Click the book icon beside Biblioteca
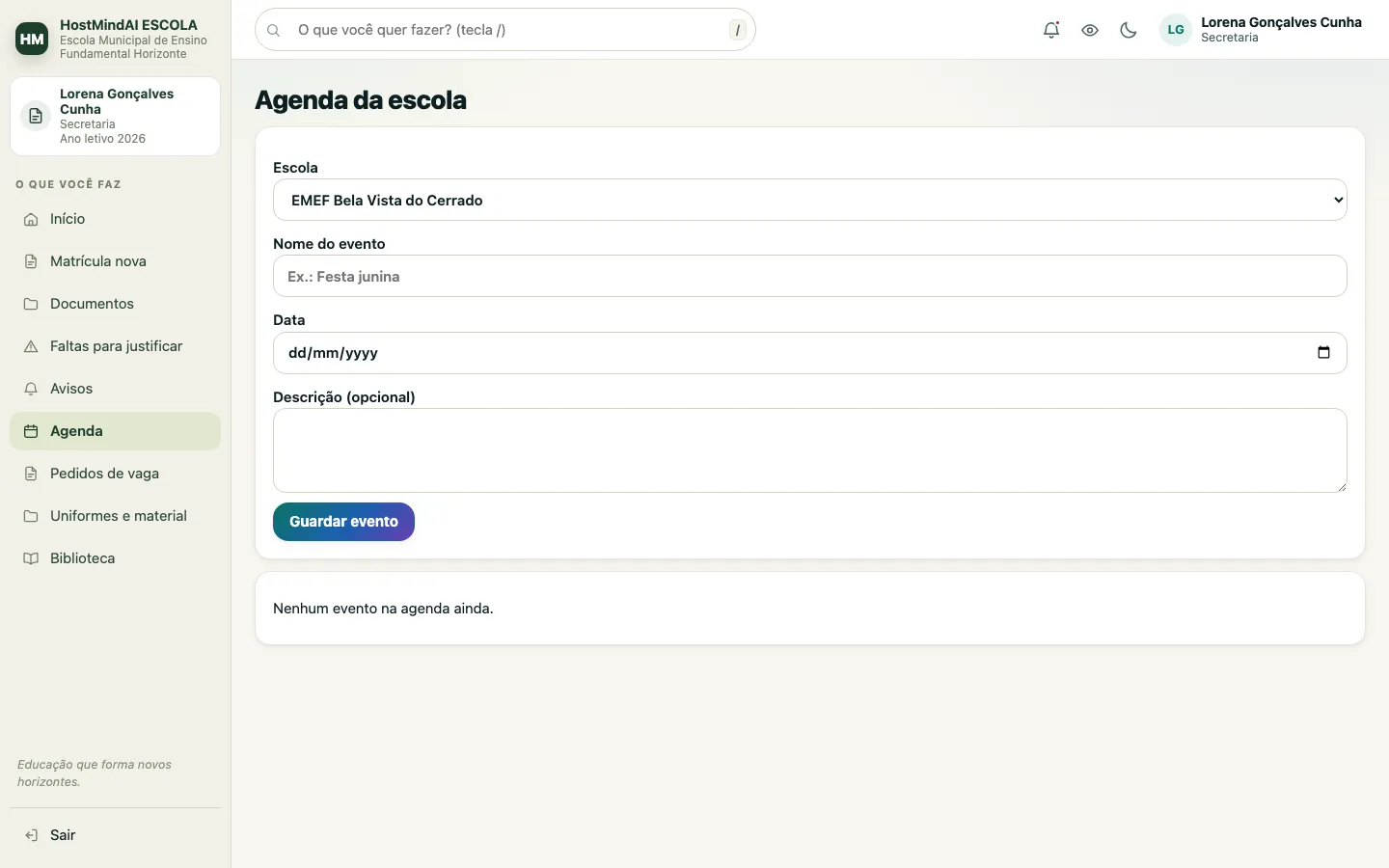 coord(31,558)
